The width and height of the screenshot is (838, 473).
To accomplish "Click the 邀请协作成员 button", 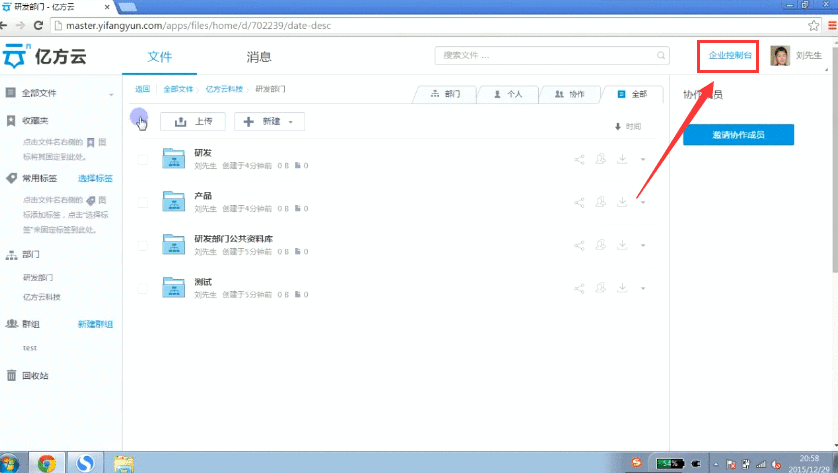I will [738, 135].
